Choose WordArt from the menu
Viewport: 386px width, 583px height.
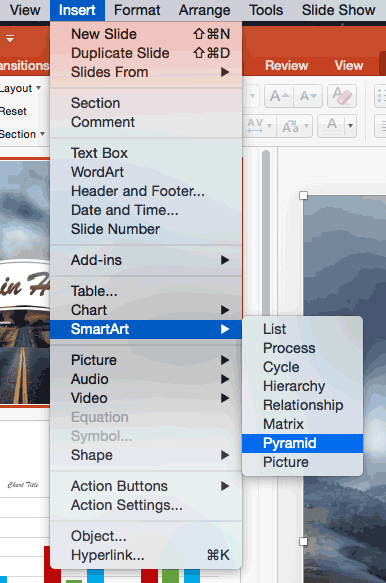(146, 172)
